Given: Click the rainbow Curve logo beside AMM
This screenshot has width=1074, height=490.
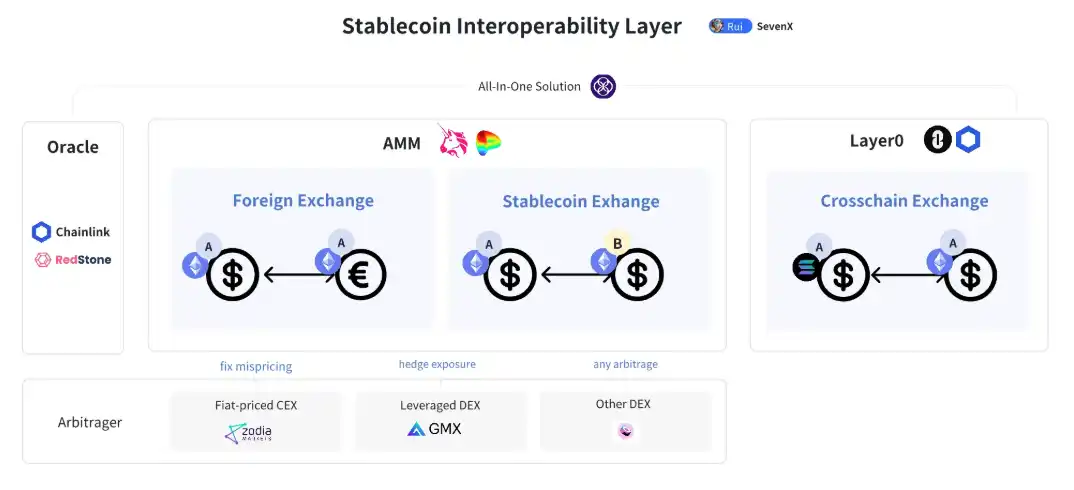Looking at the screenshot, I should 488,143.
